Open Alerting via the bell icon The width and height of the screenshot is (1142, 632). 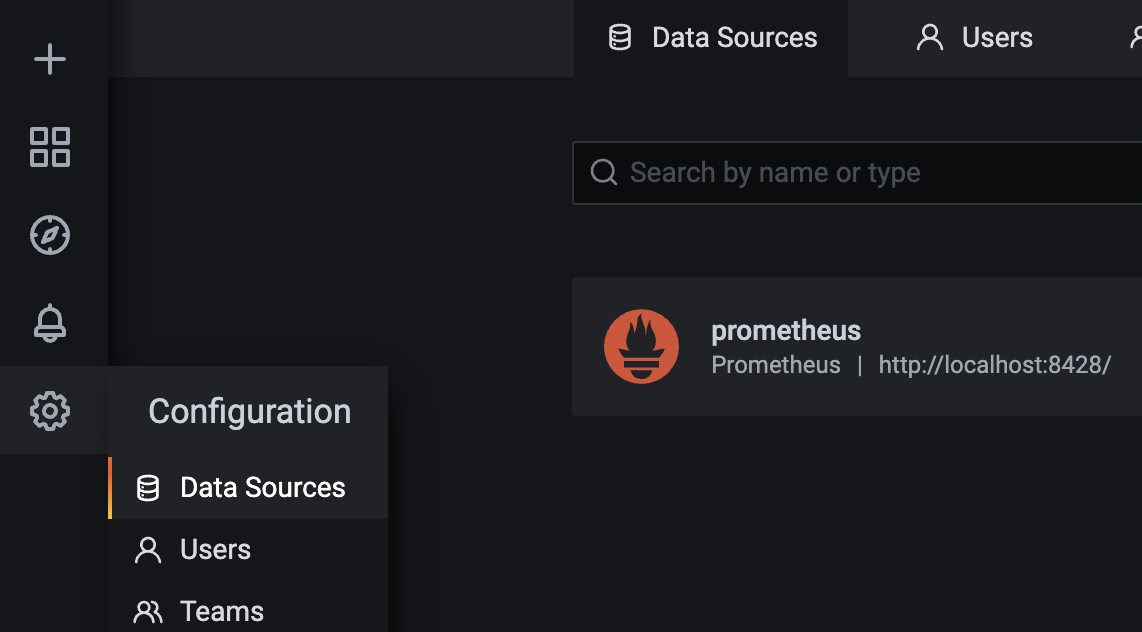click(50, 323)
